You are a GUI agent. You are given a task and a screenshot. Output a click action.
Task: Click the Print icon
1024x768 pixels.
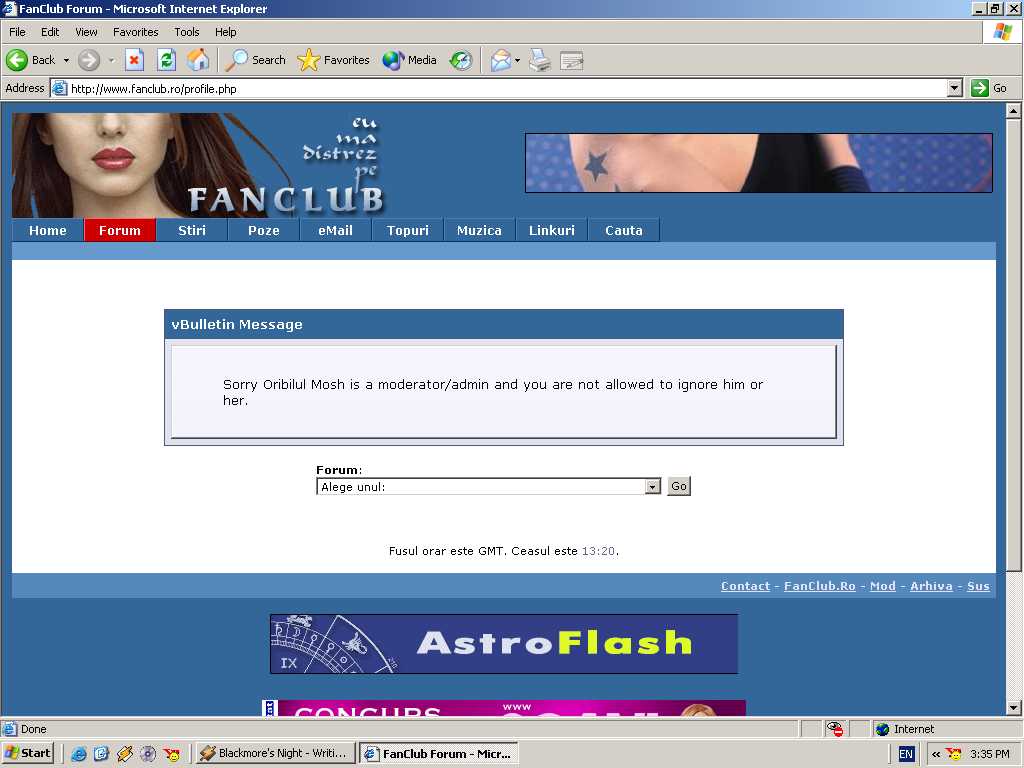(x=540, y=60)
